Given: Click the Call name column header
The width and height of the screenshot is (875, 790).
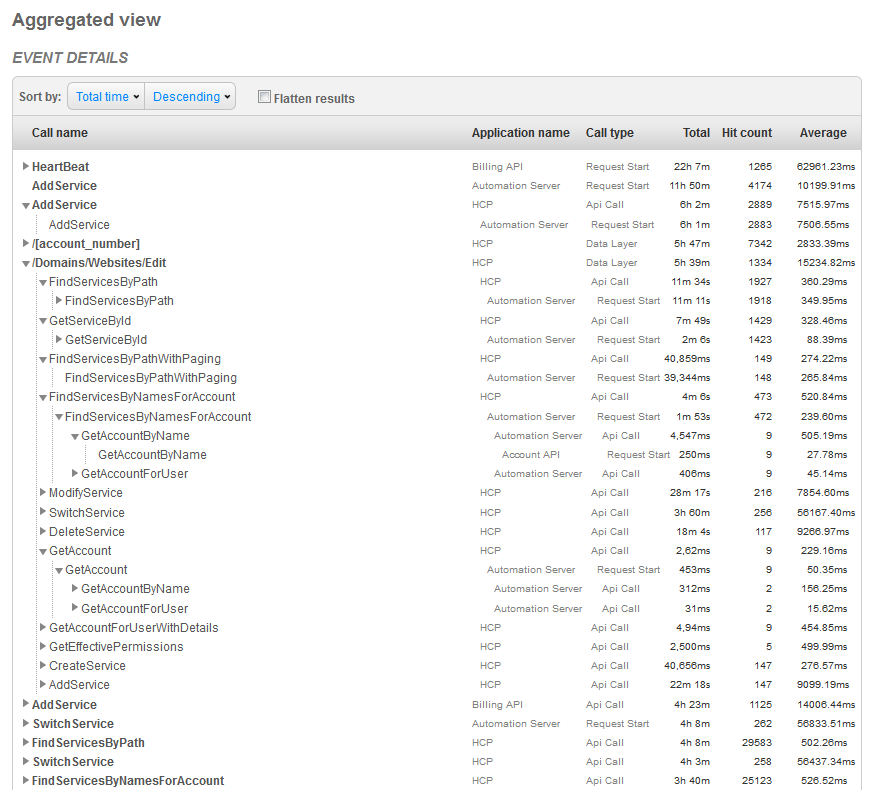Looking at the screenshot, I should [x=60, y=133].
